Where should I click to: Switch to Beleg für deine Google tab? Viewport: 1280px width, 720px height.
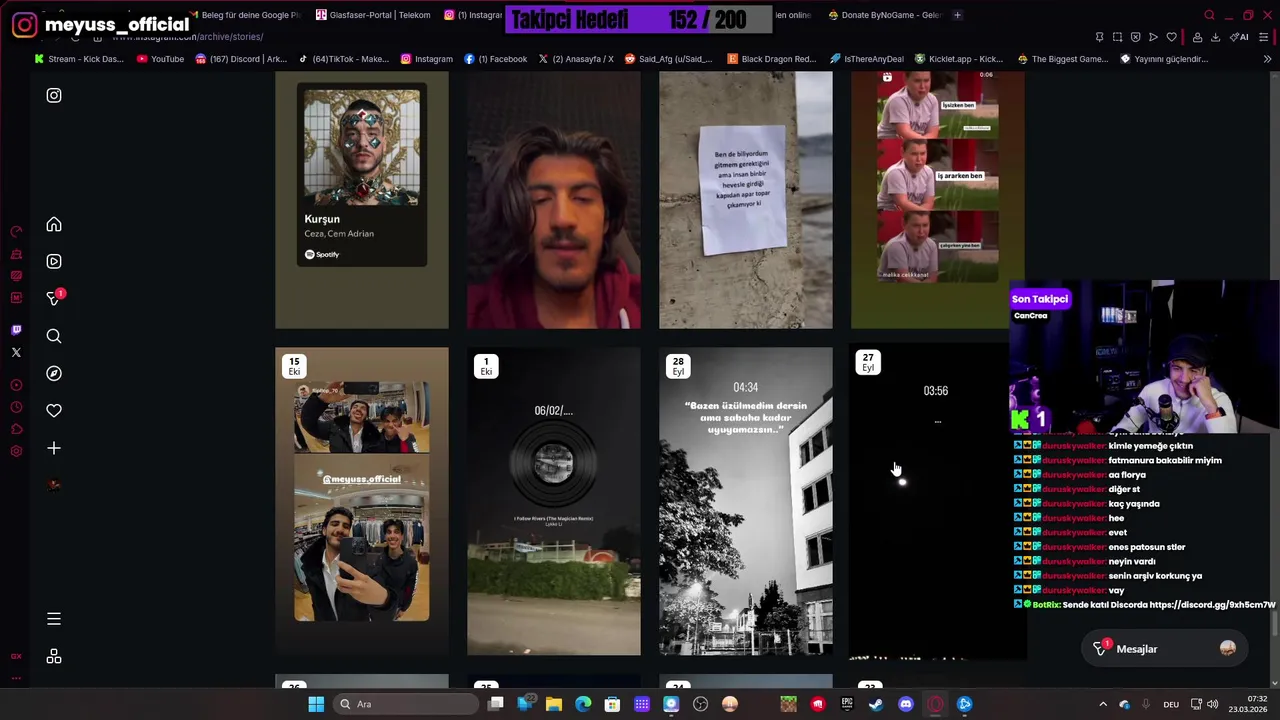(x=243, y=15)
